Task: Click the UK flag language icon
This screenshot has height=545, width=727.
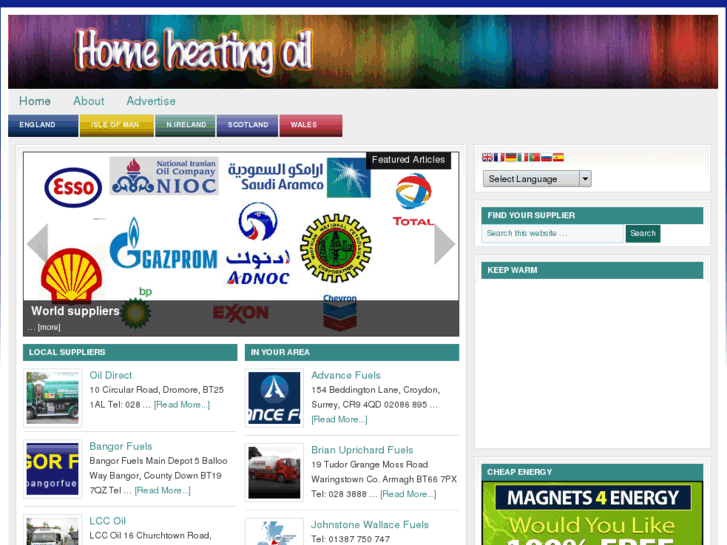Action: (487, 157)
